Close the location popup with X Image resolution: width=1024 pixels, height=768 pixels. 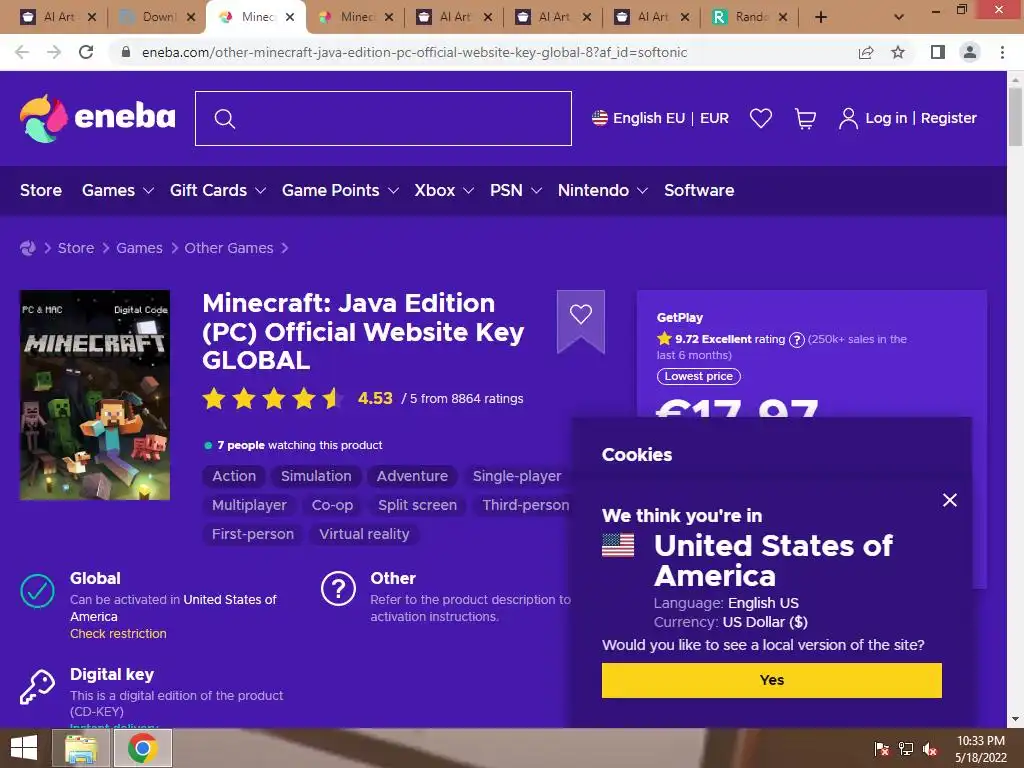pos(950,500)
